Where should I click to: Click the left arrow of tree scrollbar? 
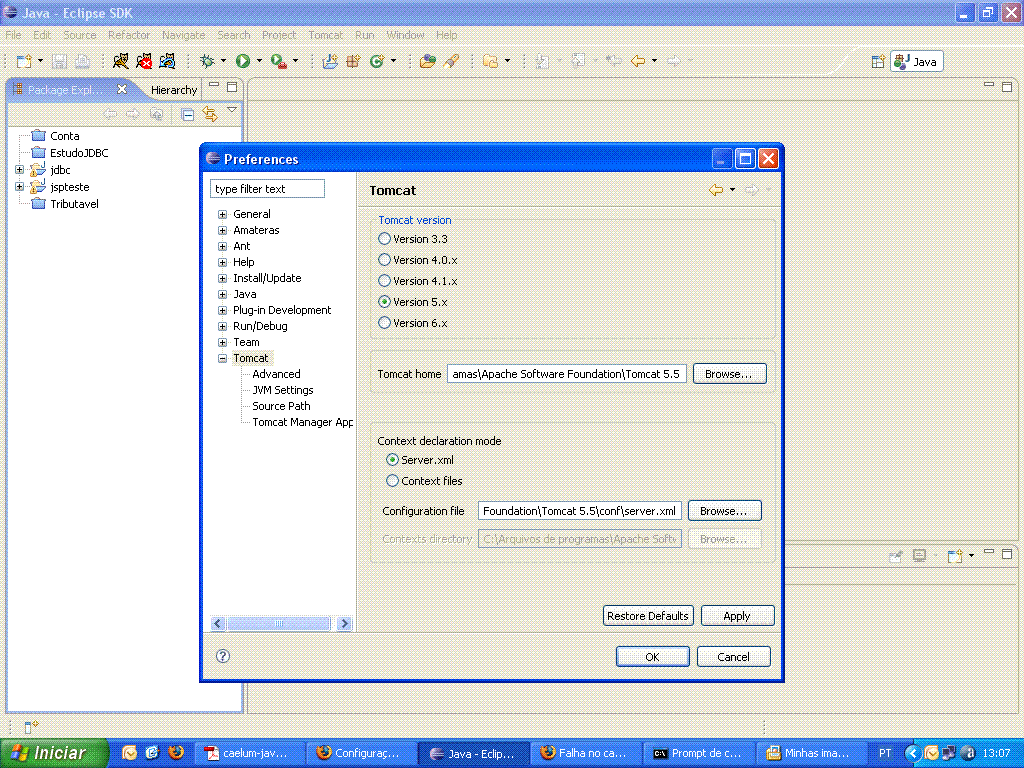coord(218,624)
